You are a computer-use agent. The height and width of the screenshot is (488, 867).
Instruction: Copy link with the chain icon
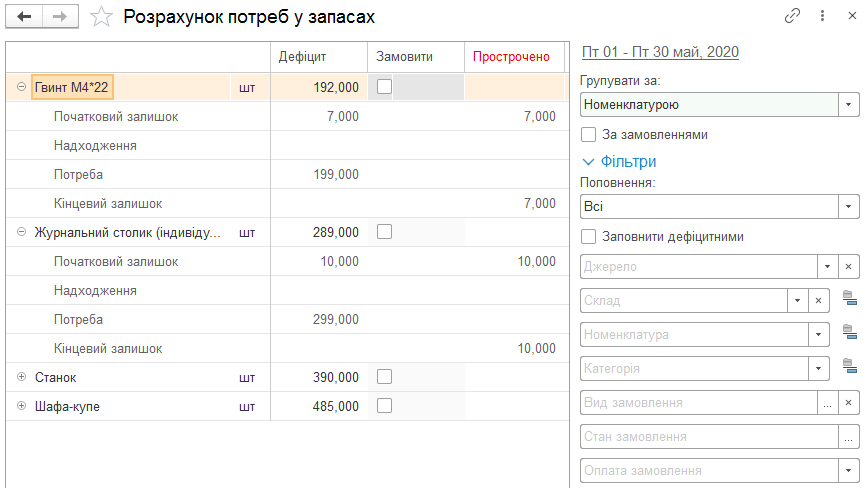[x=792, y=16]
